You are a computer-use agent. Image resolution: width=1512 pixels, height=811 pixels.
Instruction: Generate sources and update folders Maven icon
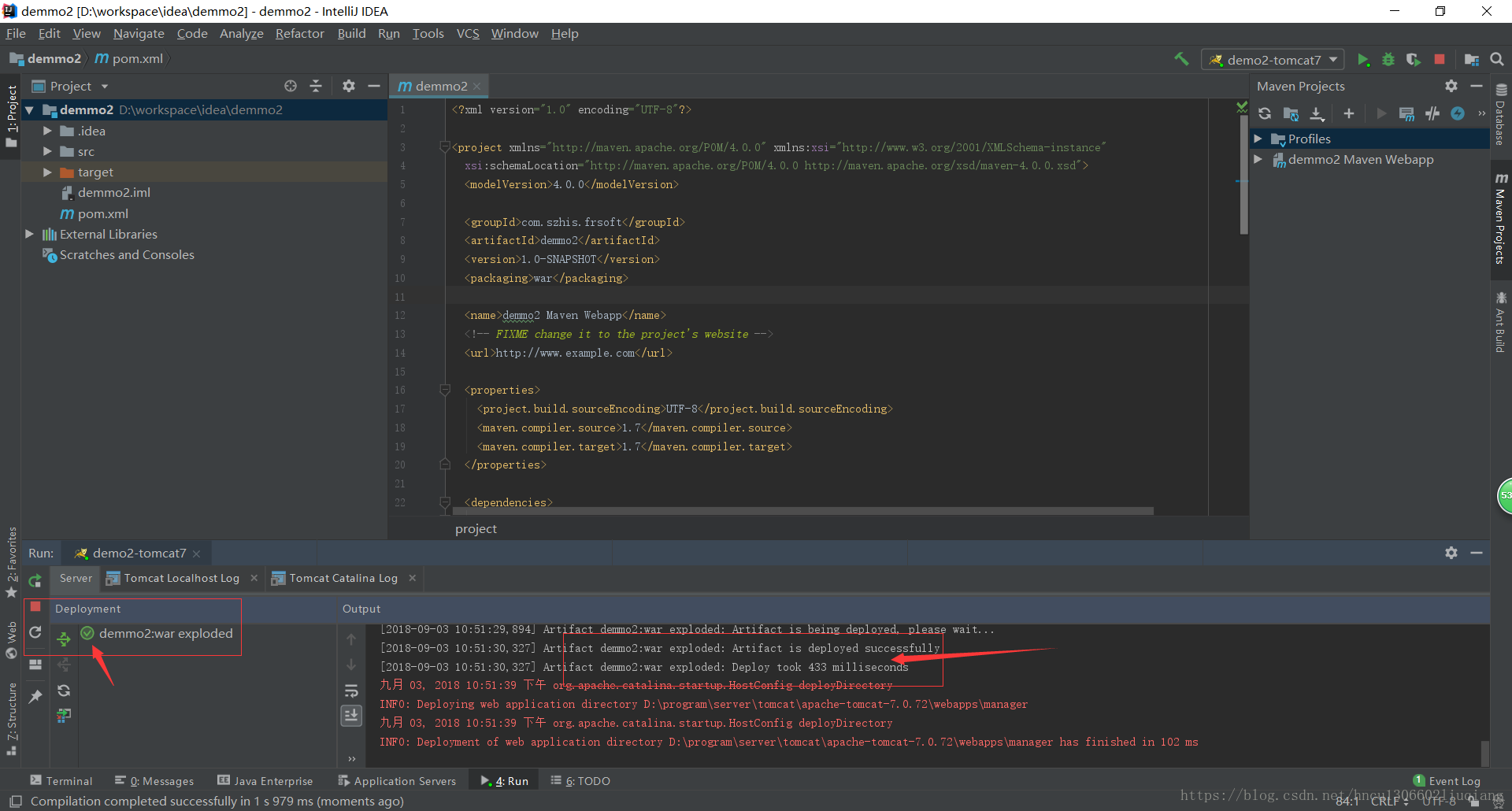click(x=1291, y=113)
